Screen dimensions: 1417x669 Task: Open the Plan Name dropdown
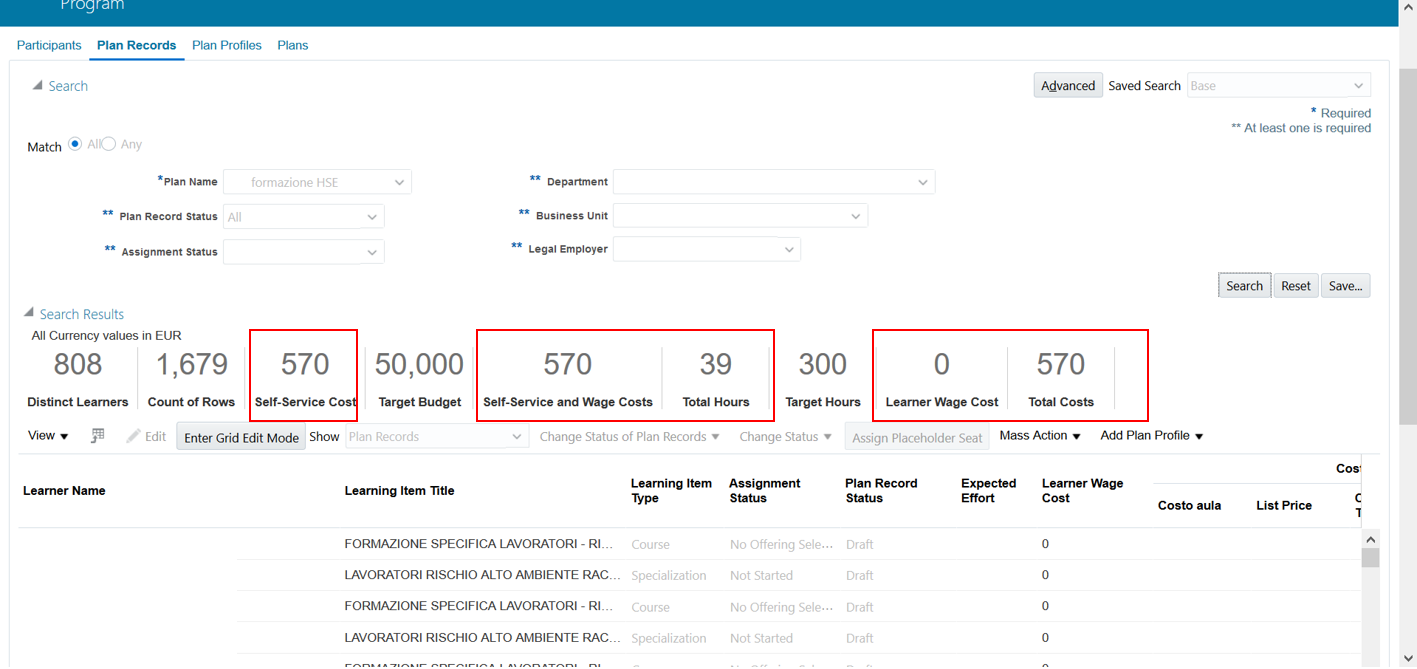(317, 182)
